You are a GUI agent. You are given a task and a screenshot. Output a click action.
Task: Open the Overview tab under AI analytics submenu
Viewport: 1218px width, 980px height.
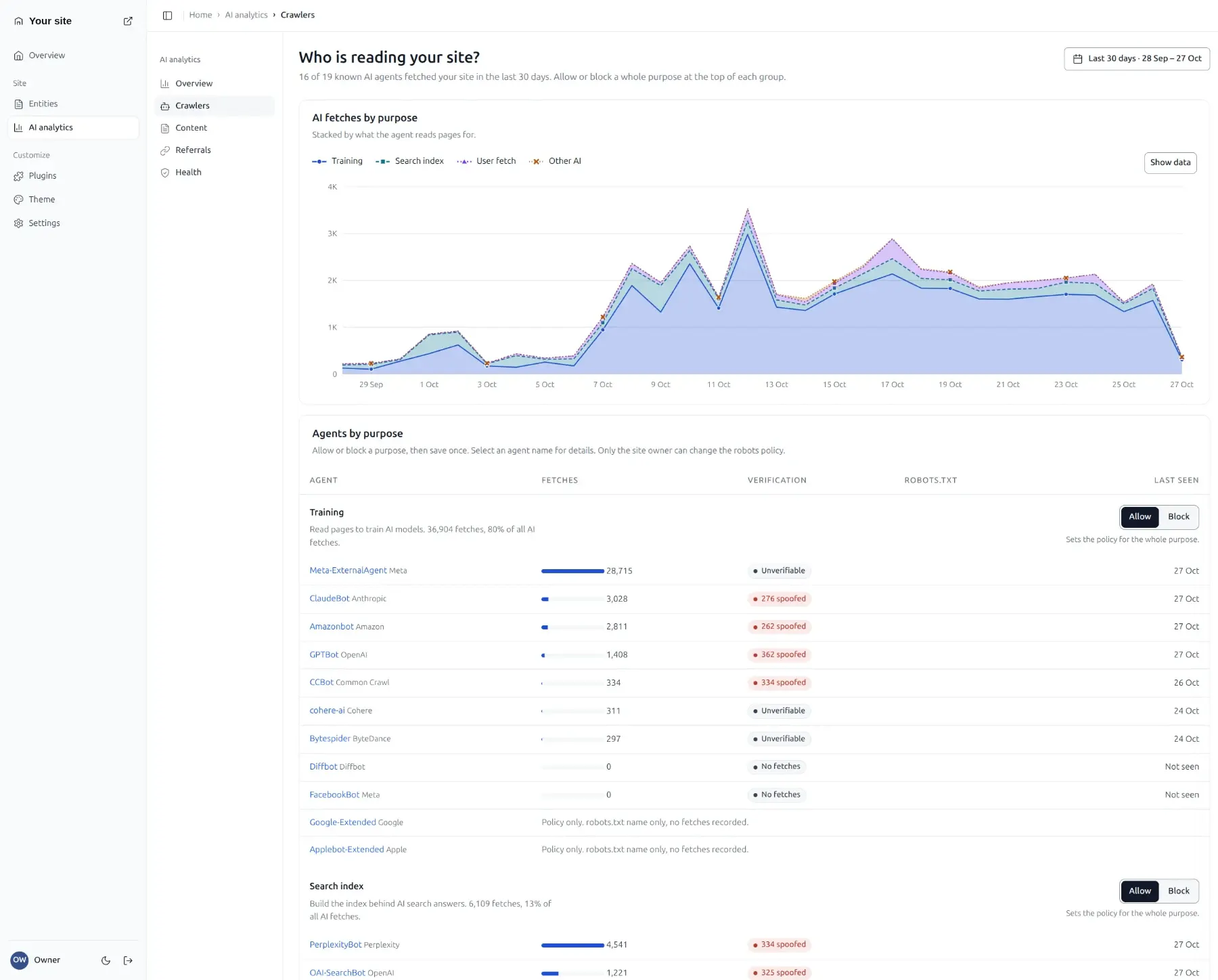[215, 84]
